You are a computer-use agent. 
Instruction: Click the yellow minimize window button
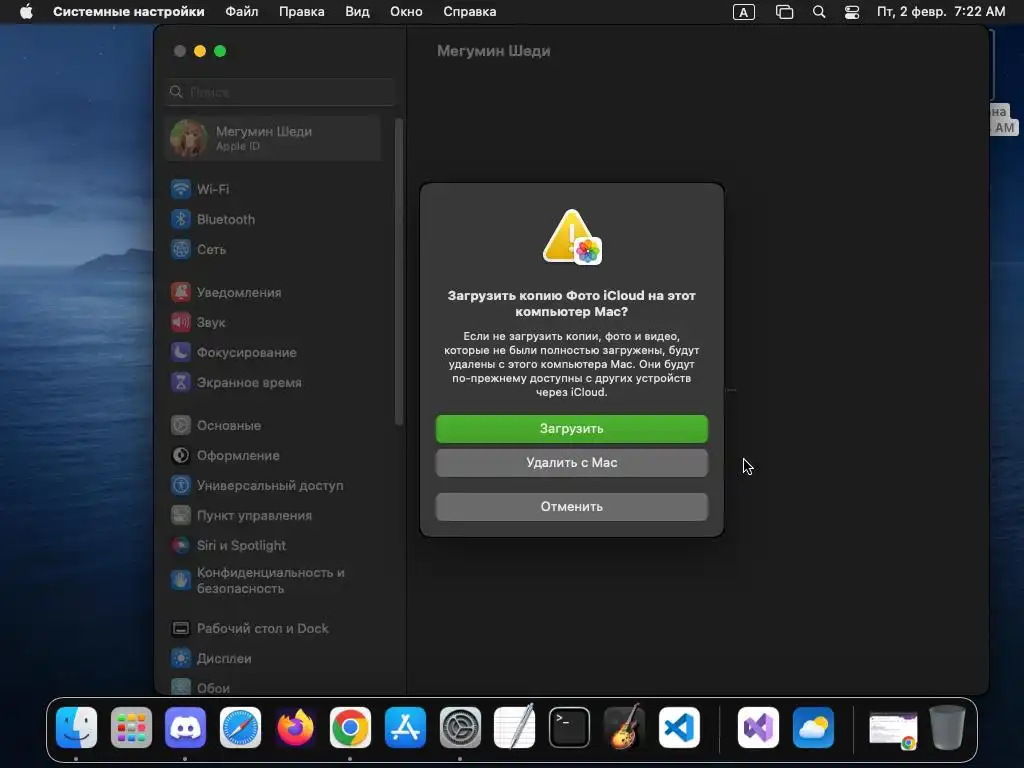pos(200,51)
